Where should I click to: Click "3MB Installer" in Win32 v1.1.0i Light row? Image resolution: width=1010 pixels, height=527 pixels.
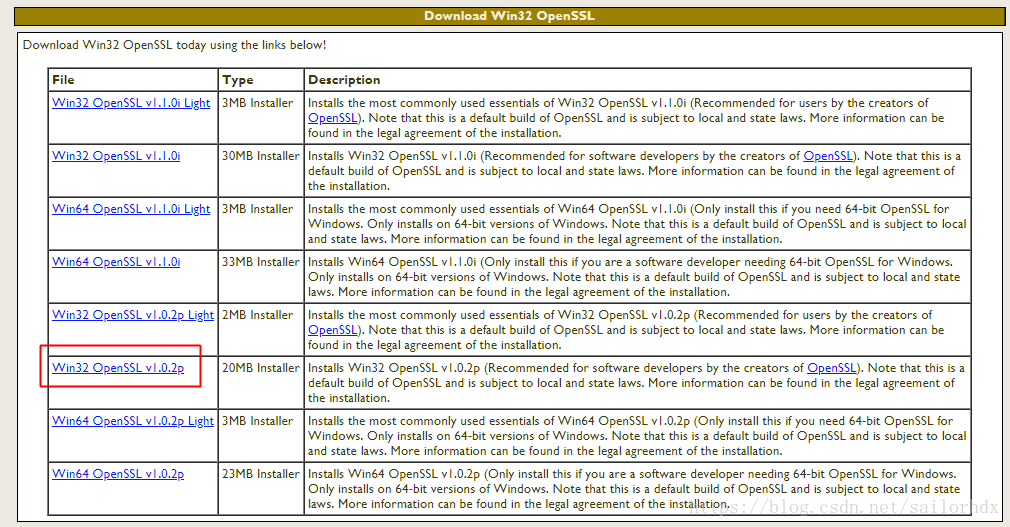[x=258, y=103]
